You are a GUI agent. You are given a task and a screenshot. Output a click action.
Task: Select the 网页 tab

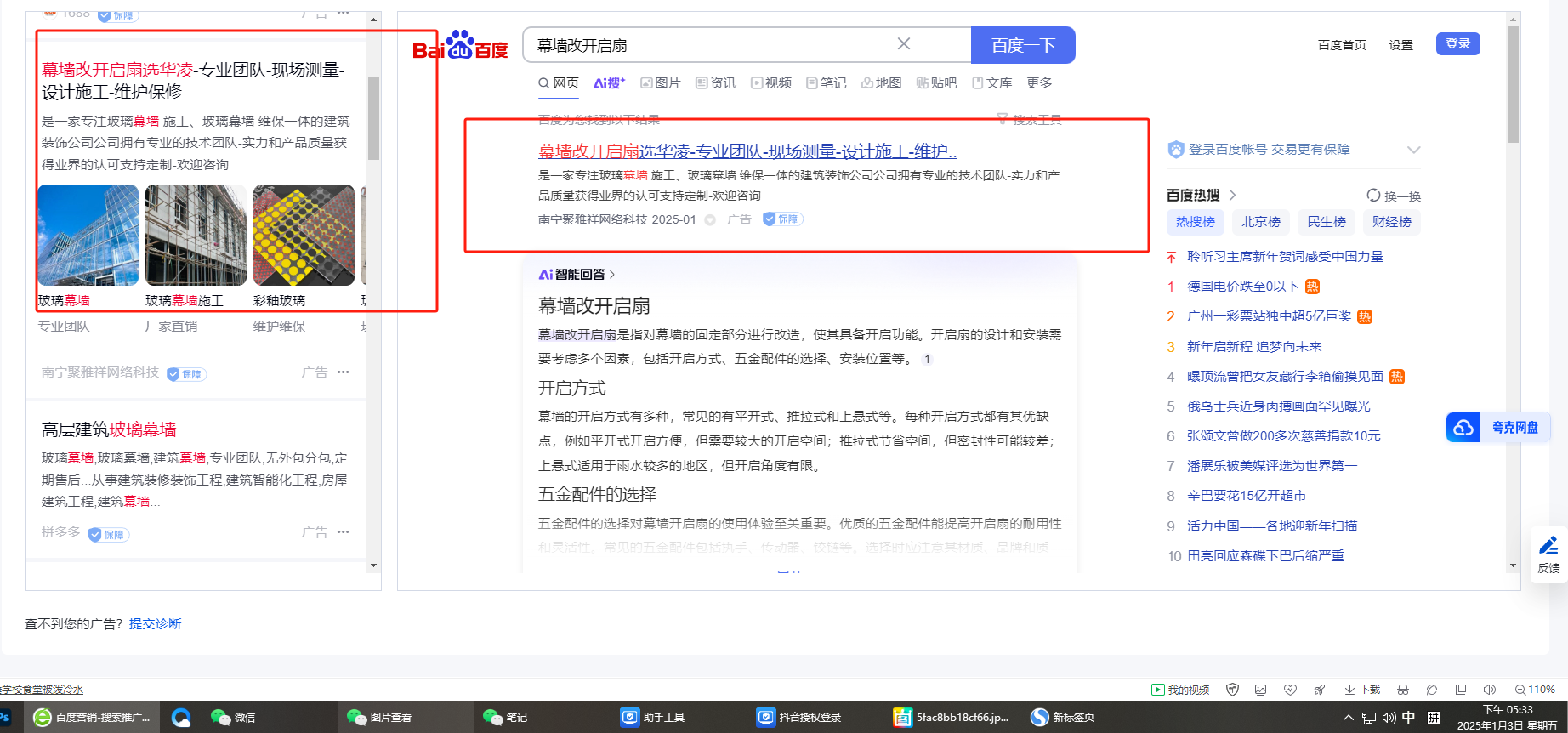pos(559,82)
